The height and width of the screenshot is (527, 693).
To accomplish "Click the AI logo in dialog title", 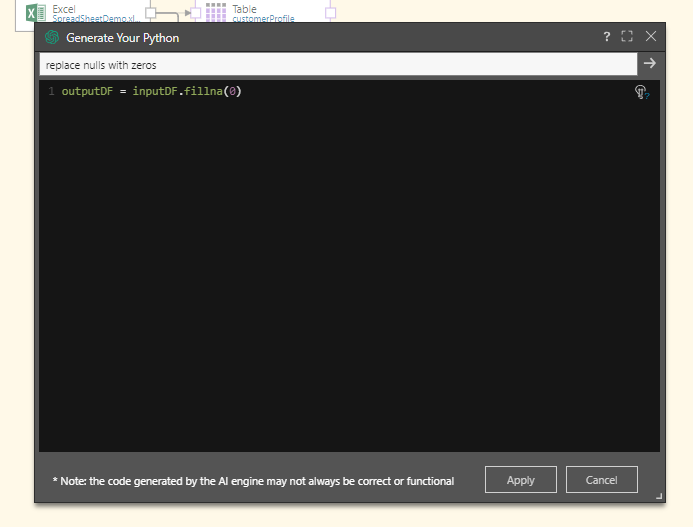I will (x=52, y=37).
